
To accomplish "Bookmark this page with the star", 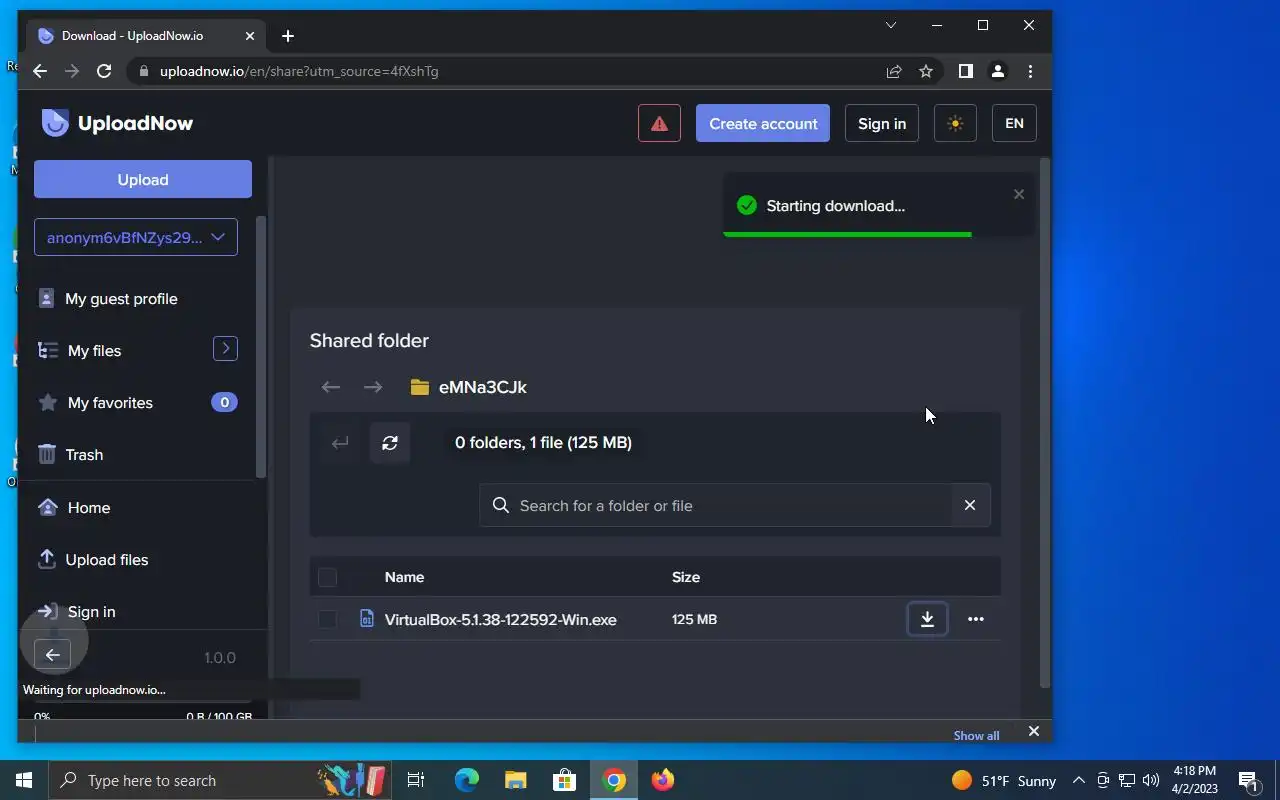I will coord(926,71).
